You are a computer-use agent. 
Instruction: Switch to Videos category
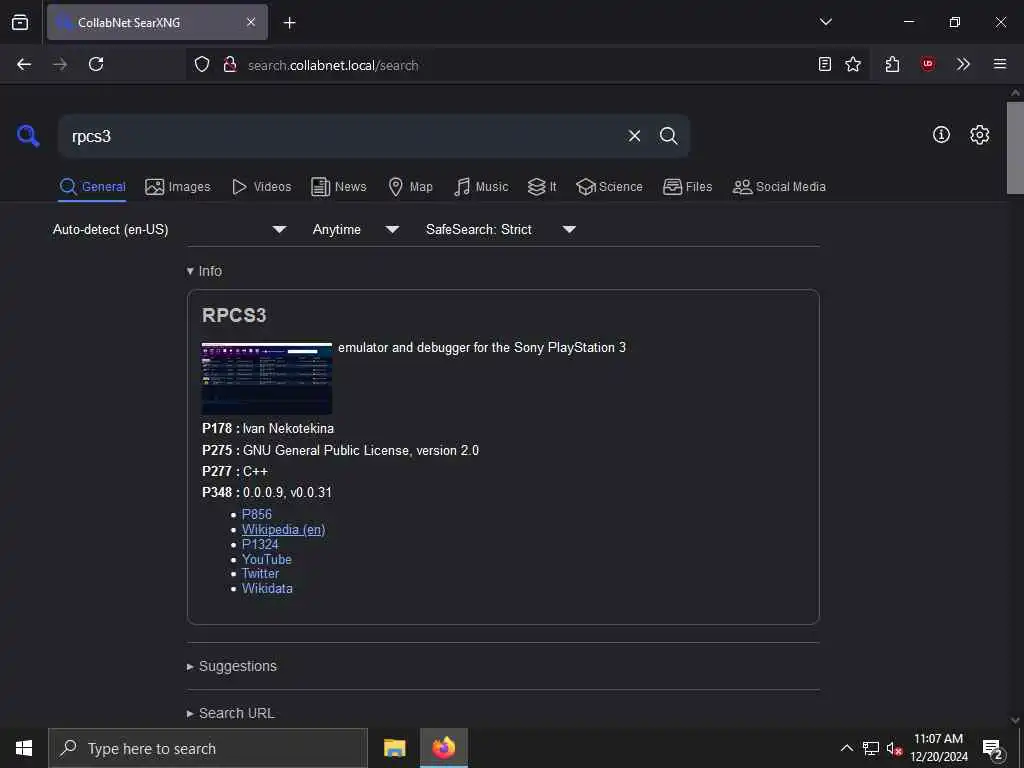[x=261, y=187]
